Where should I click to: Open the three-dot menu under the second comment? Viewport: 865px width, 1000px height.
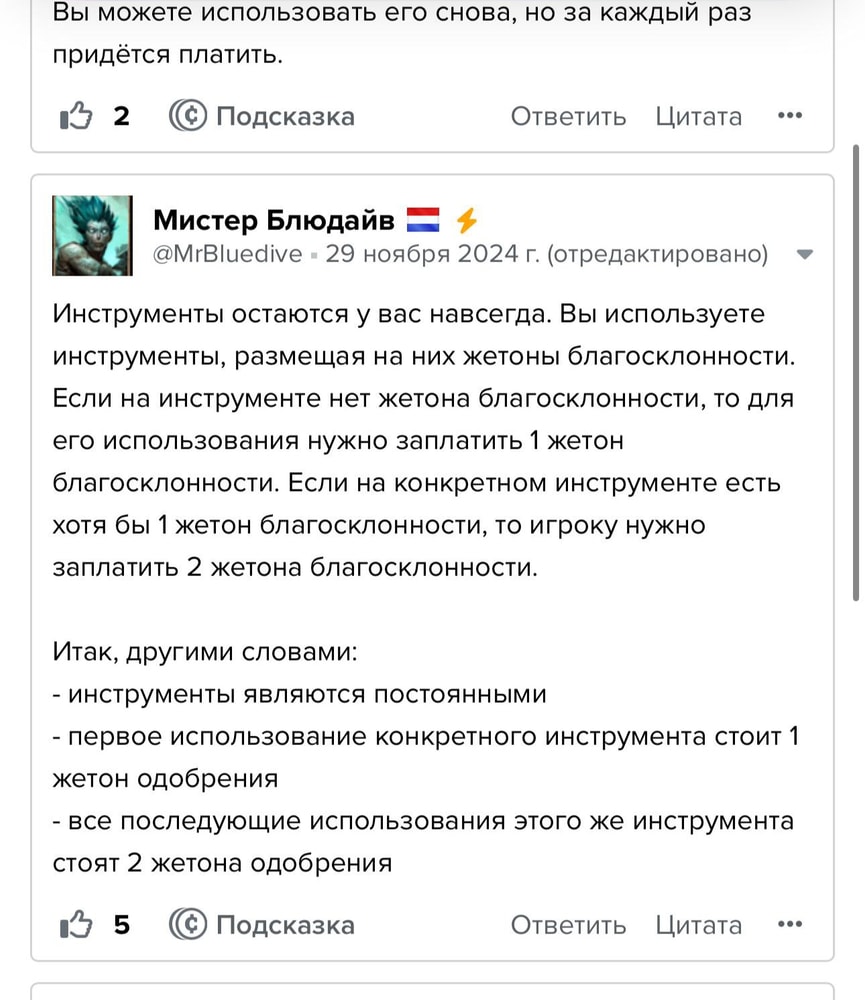coord(789,924)
